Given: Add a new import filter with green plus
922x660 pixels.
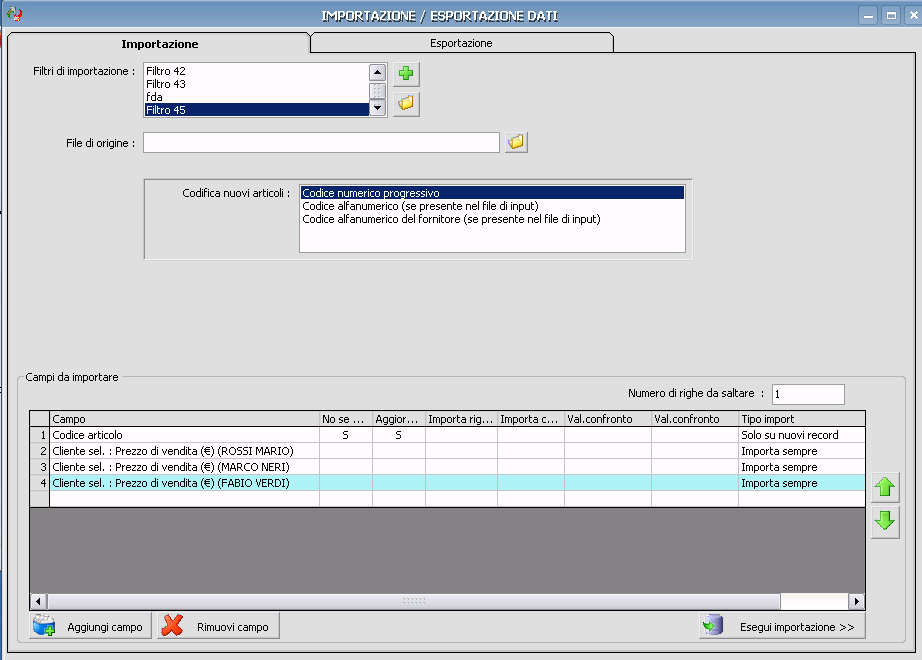Looking at the screenshot, I should [x=406, y=74].
